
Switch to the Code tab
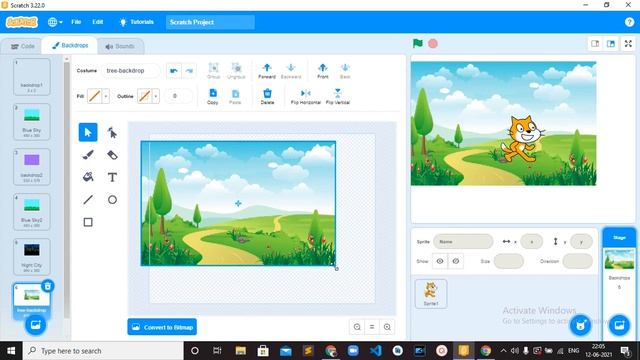click(x=22, y=46)
